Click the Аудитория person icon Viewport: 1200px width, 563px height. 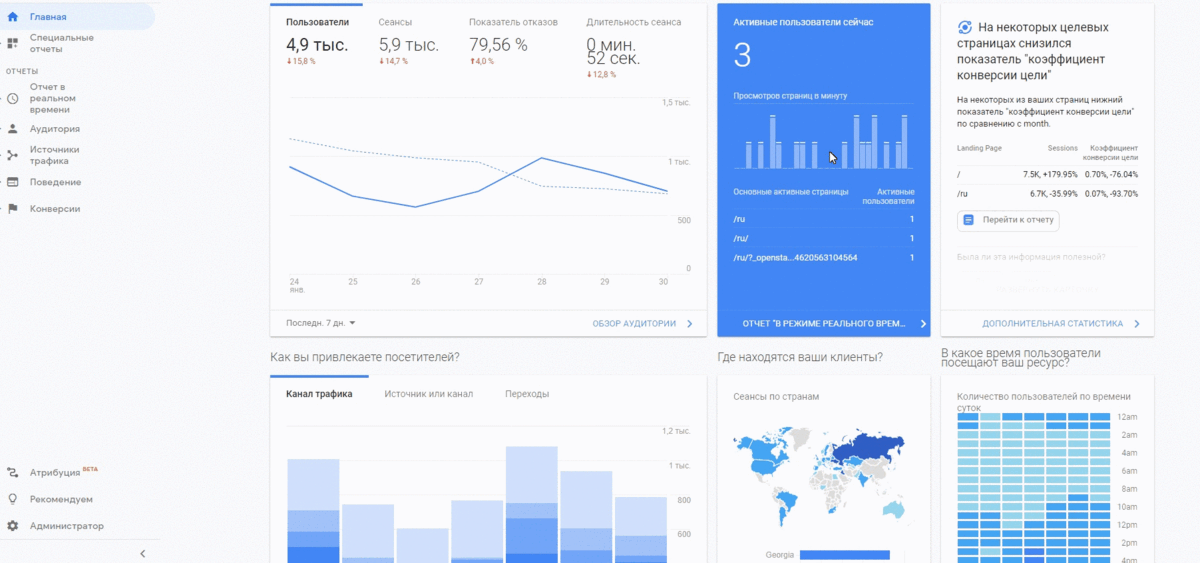pyautogui.click(x=12, y=129)
